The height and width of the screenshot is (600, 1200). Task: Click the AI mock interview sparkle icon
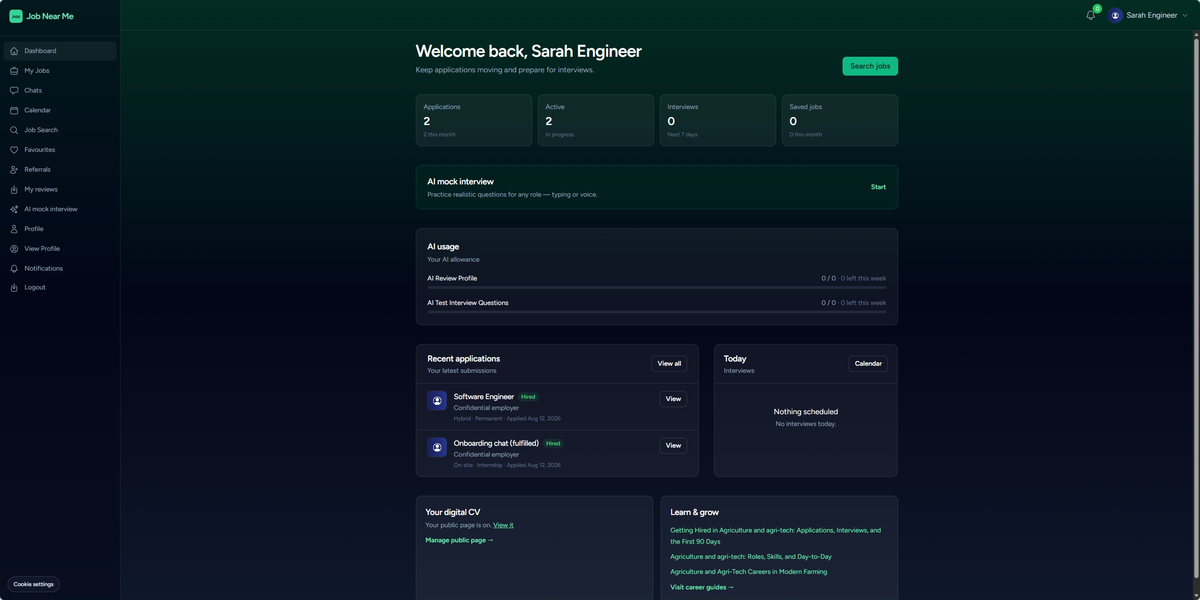click(x=14, y=209)
